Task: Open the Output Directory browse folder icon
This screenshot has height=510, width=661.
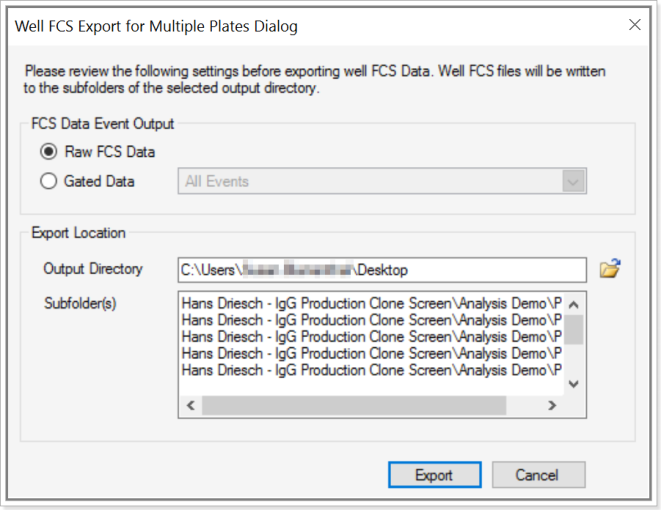Action: pyautogui.click(x=609, y=269)
